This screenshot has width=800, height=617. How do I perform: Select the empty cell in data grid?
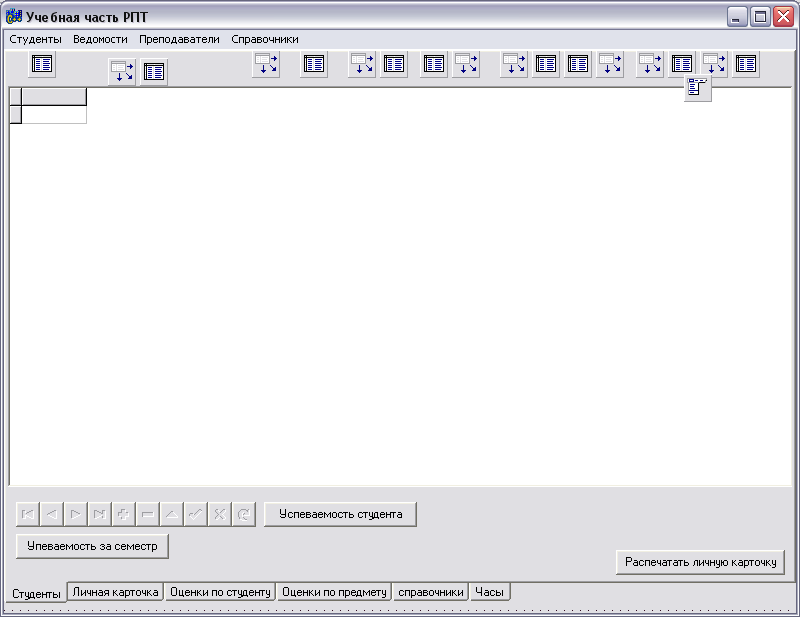[x=54, y=115]
